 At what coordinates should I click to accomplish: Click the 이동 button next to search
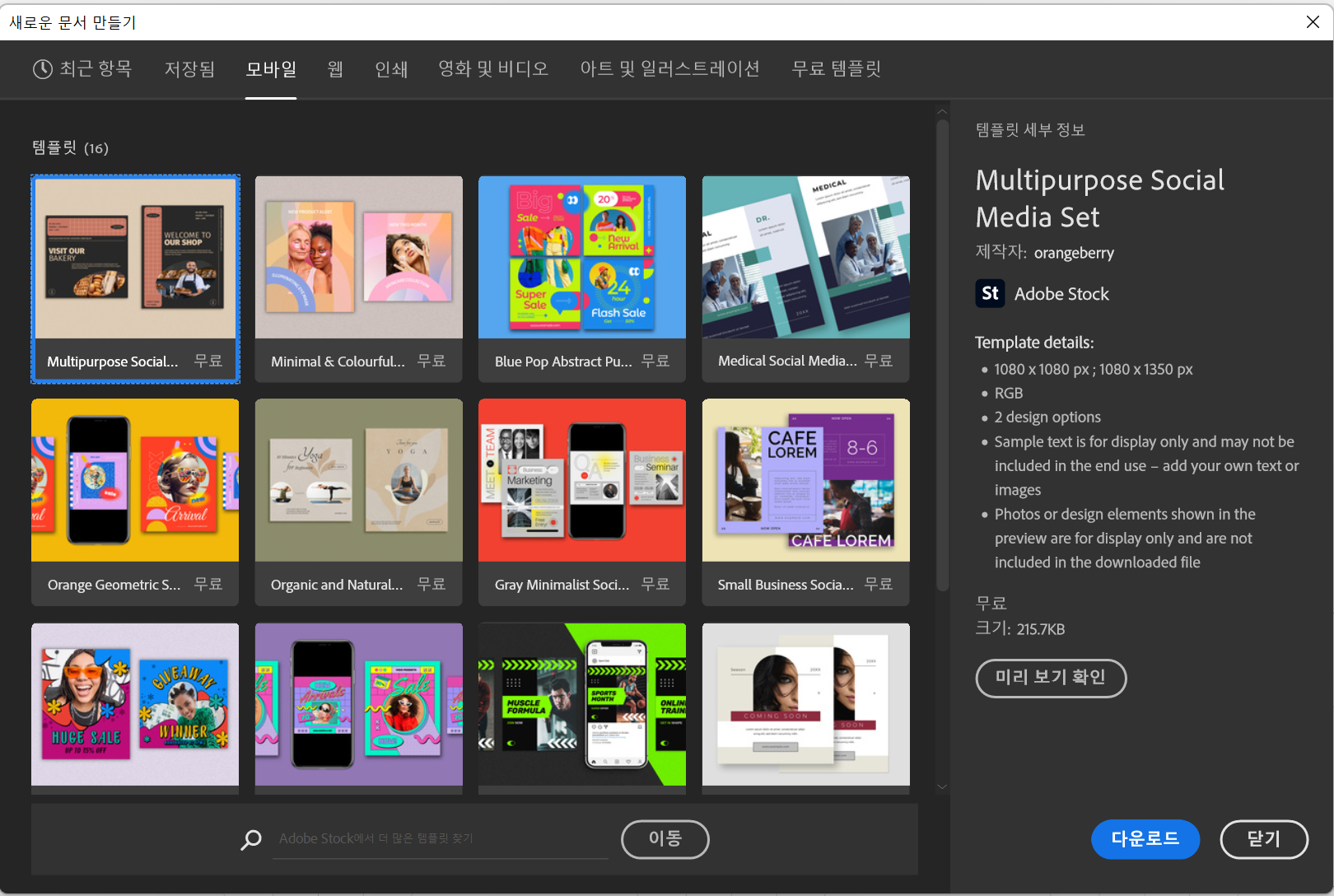click(x=665, y=839)
